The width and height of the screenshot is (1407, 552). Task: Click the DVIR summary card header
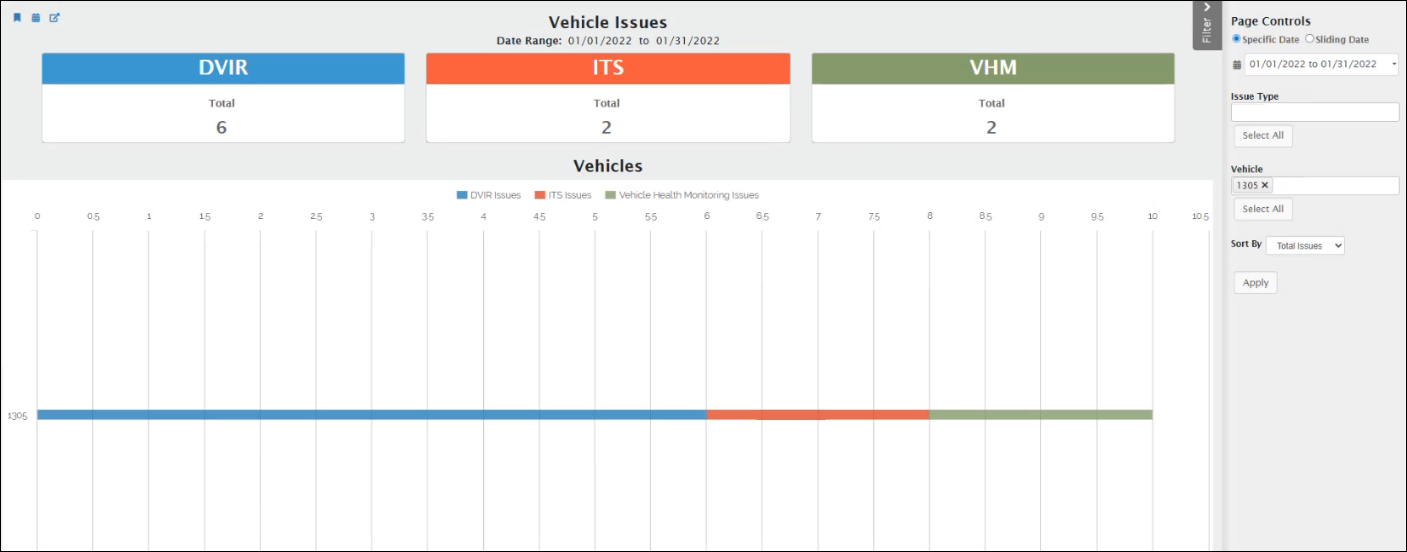coord(222,68)
